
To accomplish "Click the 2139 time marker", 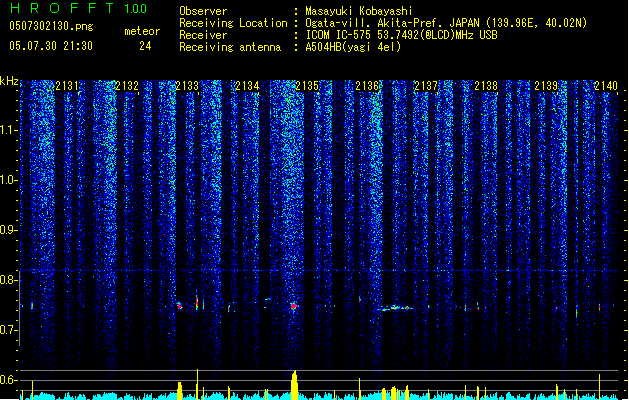I will (x=546, y=86).
